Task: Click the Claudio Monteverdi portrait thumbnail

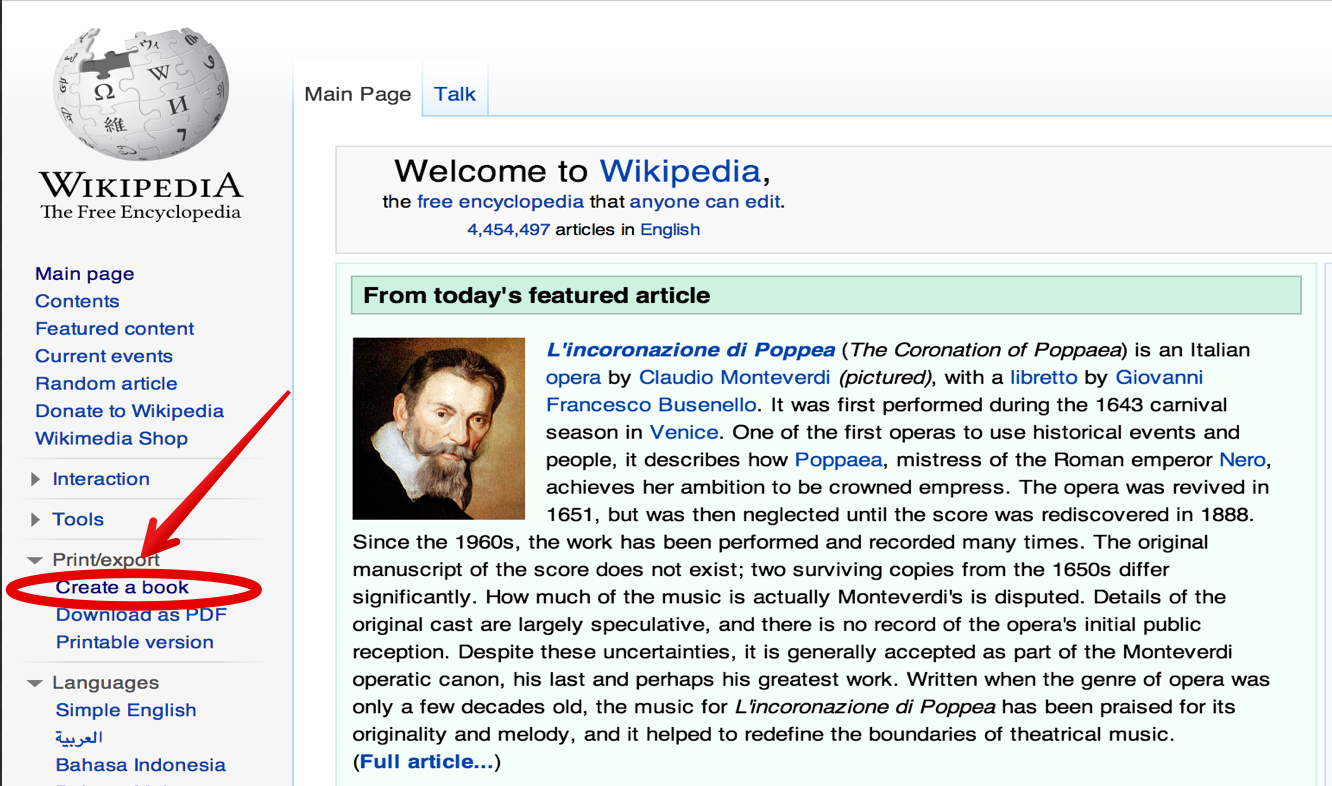Action: (x=439, y=428)
